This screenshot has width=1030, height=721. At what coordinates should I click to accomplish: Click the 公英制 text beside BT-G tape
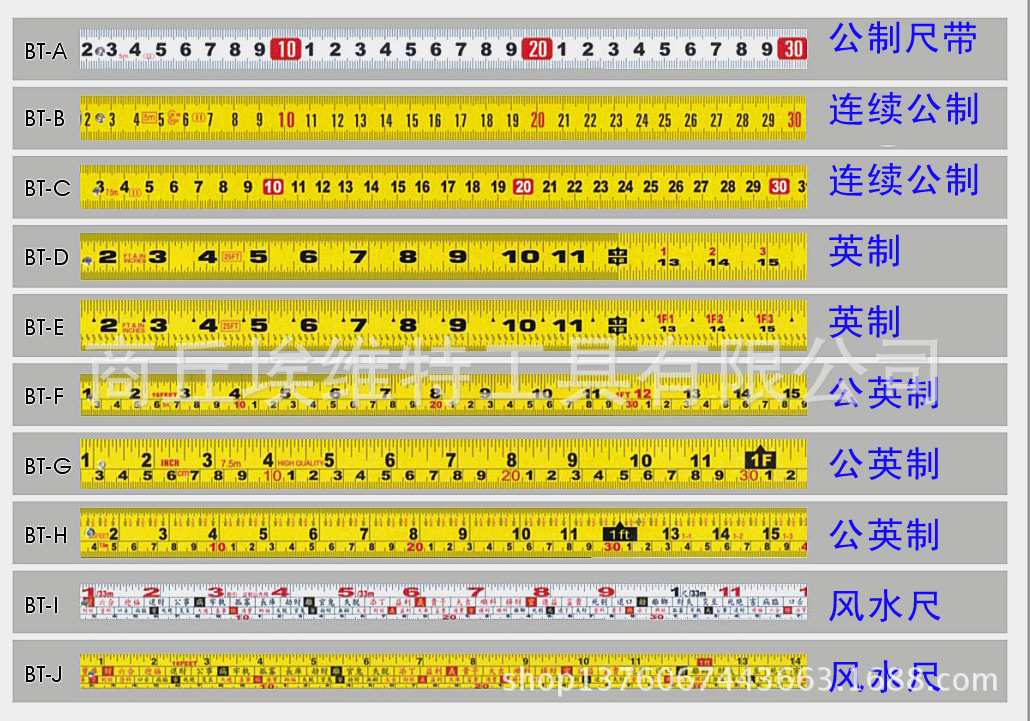click(884, 464)
